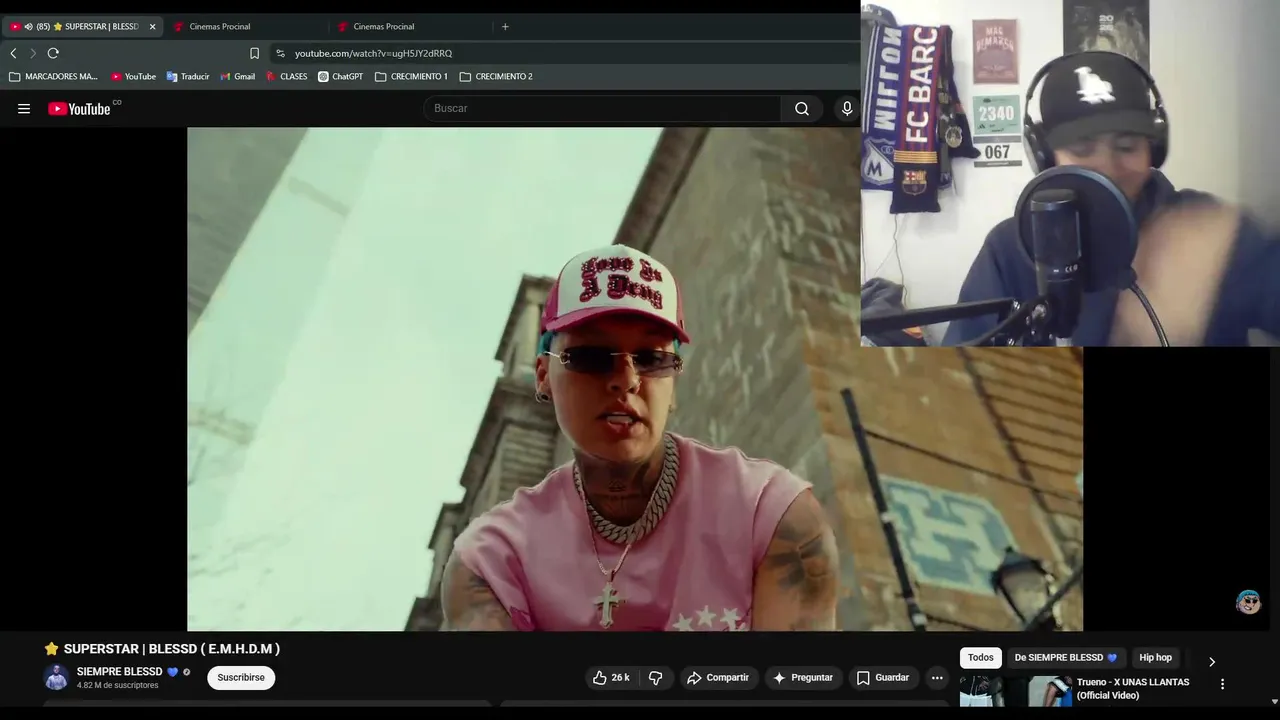Open the YouTube bookmark

[x=133, y=77]
